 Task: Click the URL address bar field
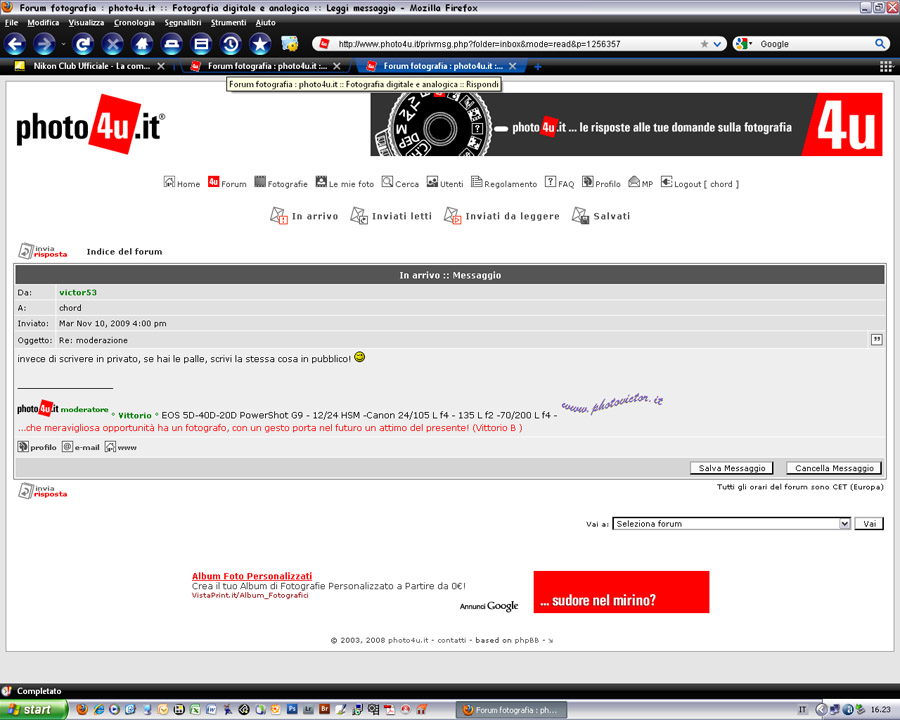point(510,44)
